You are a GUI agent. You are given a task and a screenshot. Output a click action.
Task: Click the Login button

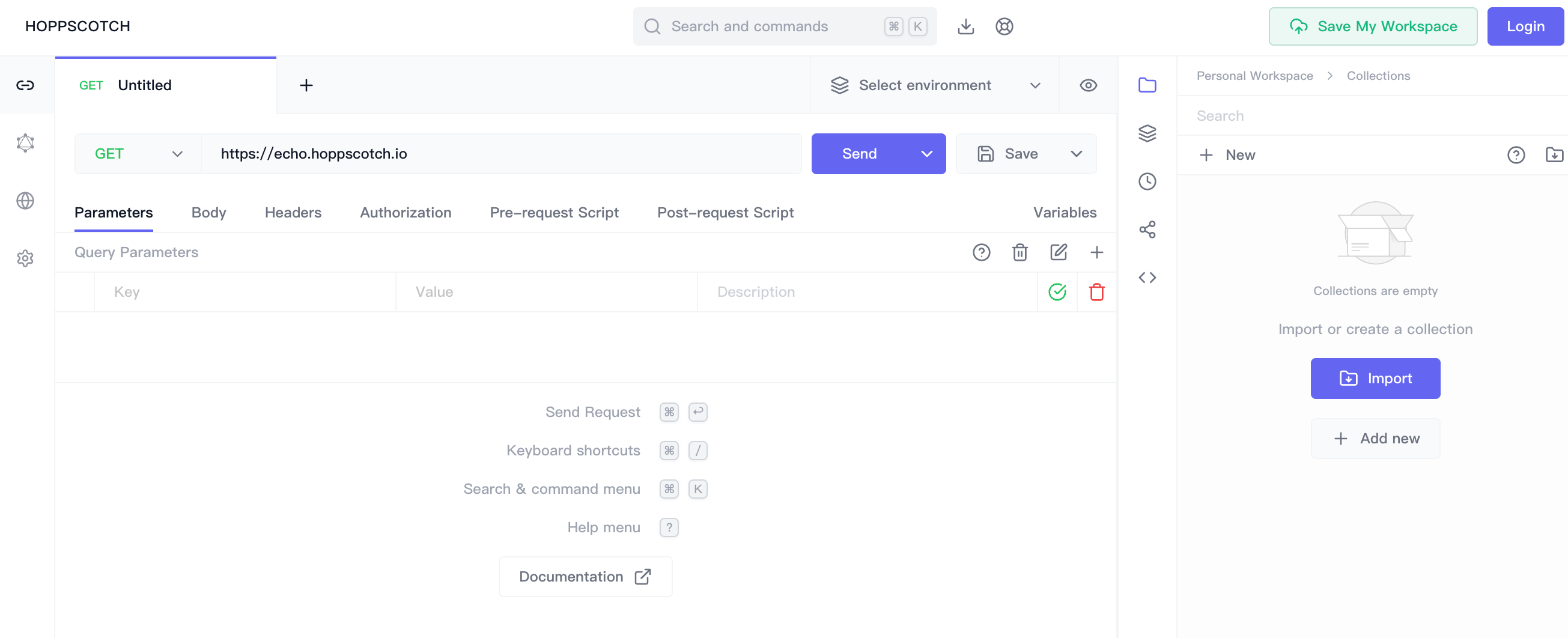pos(1525,26)
